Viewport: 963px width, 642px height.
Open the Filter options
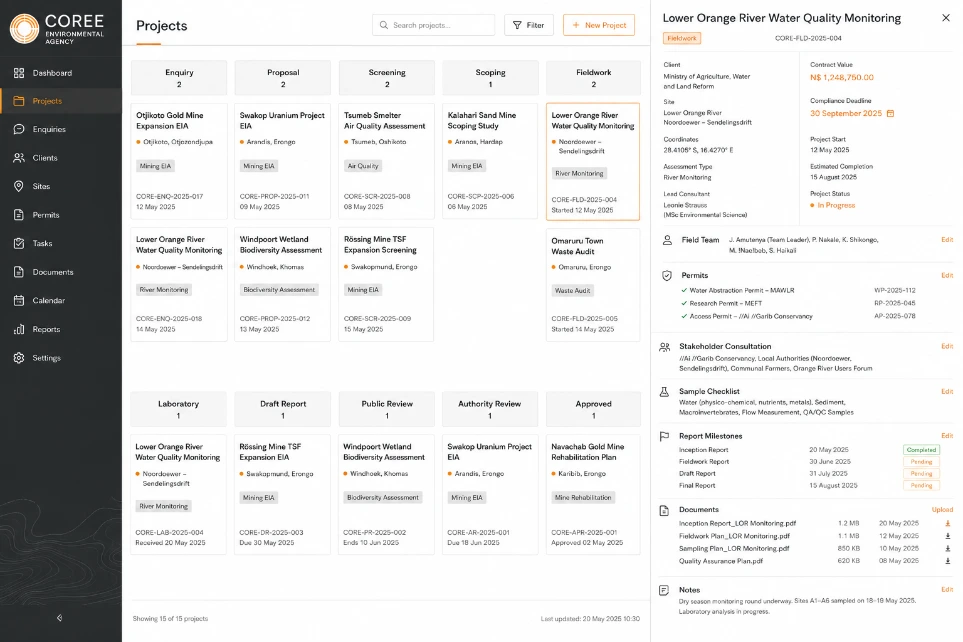pyautogui.click(x=529, y=25)
